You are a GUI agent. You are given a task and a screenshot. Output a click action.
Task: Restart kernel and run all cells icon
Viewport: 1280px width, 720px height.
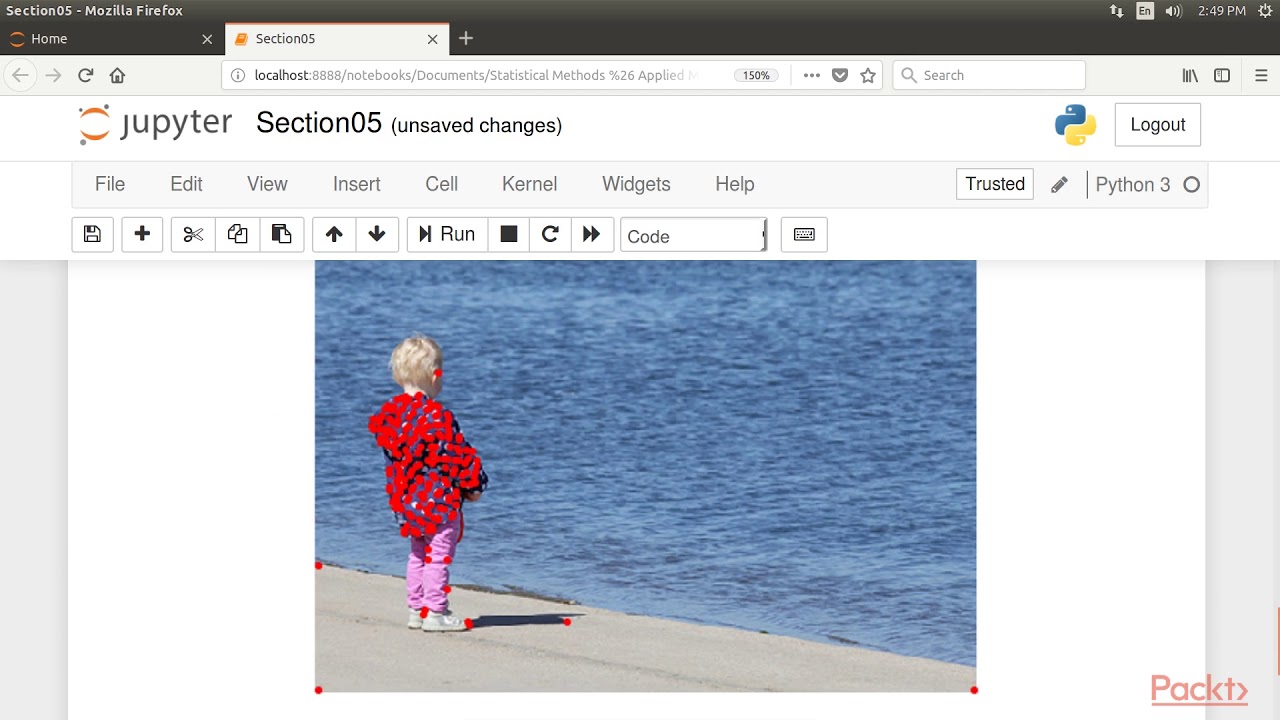point(592,234)
